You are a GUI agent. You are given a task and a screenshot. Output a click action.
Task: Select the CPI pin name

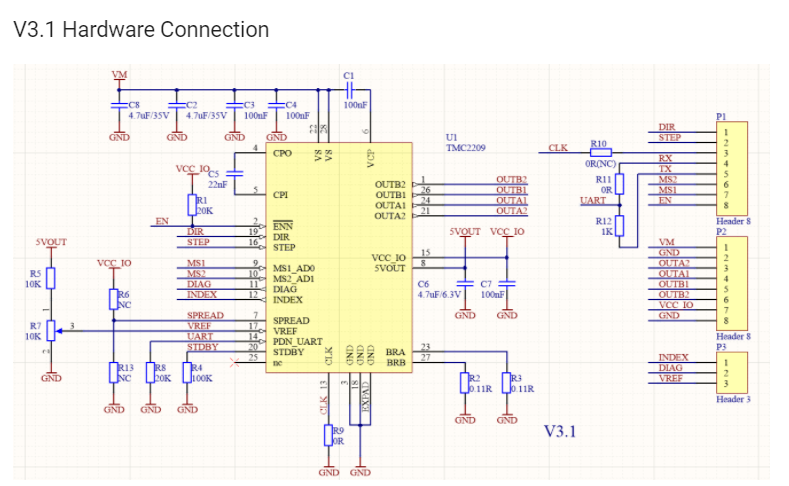point(280,195)
